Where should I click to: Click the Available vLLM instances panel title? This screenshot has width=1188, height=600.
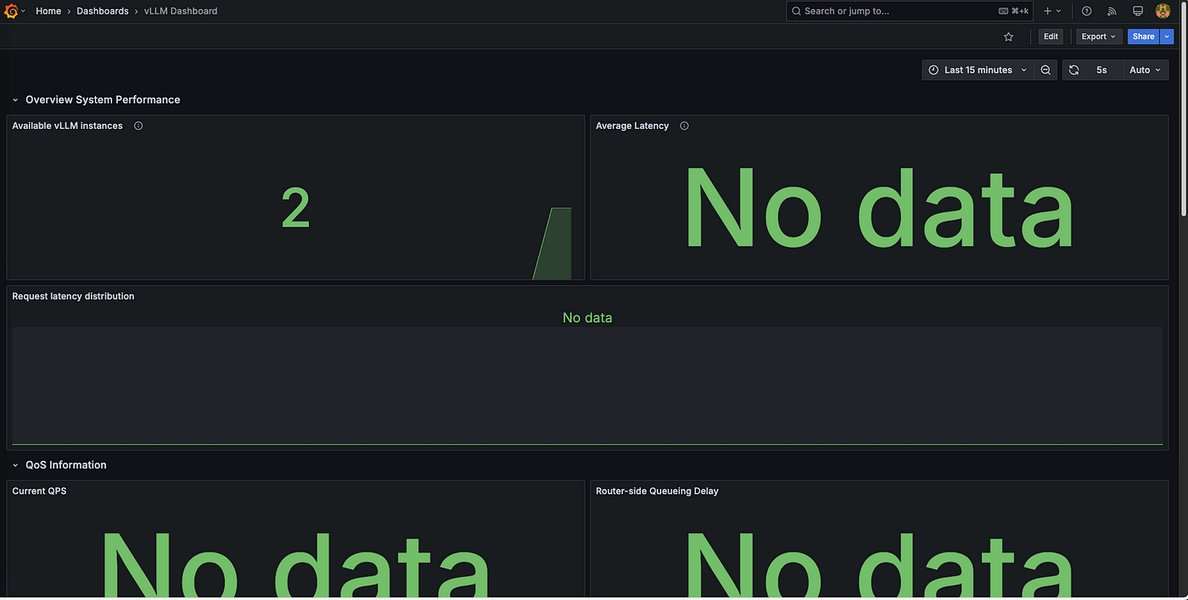(x=67, y=126)
